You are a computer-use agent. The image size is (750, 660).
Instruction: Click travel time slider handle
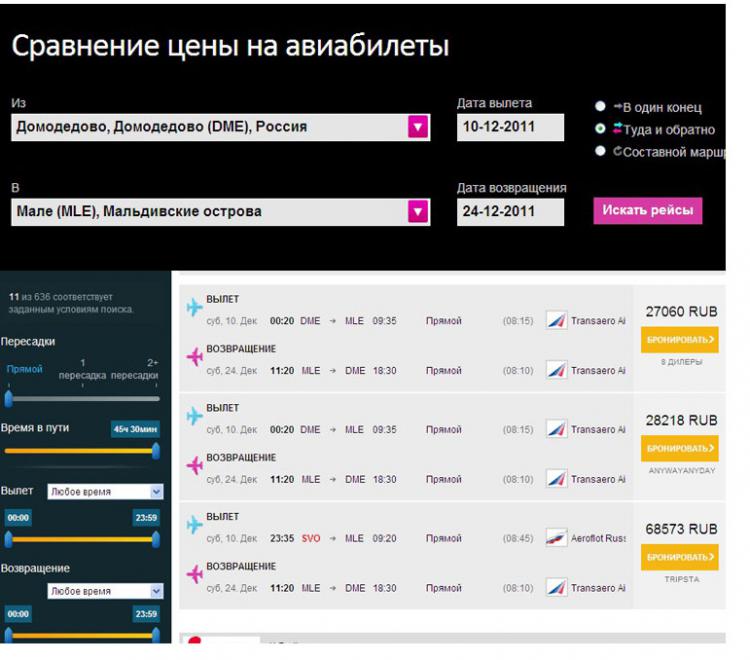pos(155,451)
